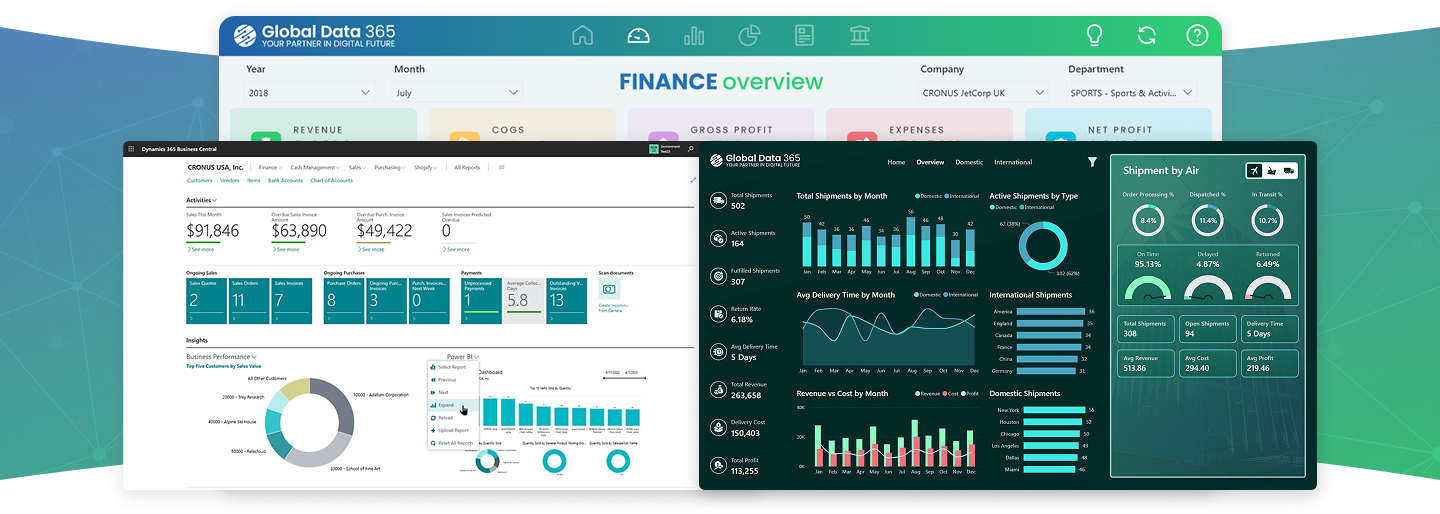The height and width of the screenshot is (514, 1440).
Task: Choose Expand in the Power BI menu
Action: 446,405
